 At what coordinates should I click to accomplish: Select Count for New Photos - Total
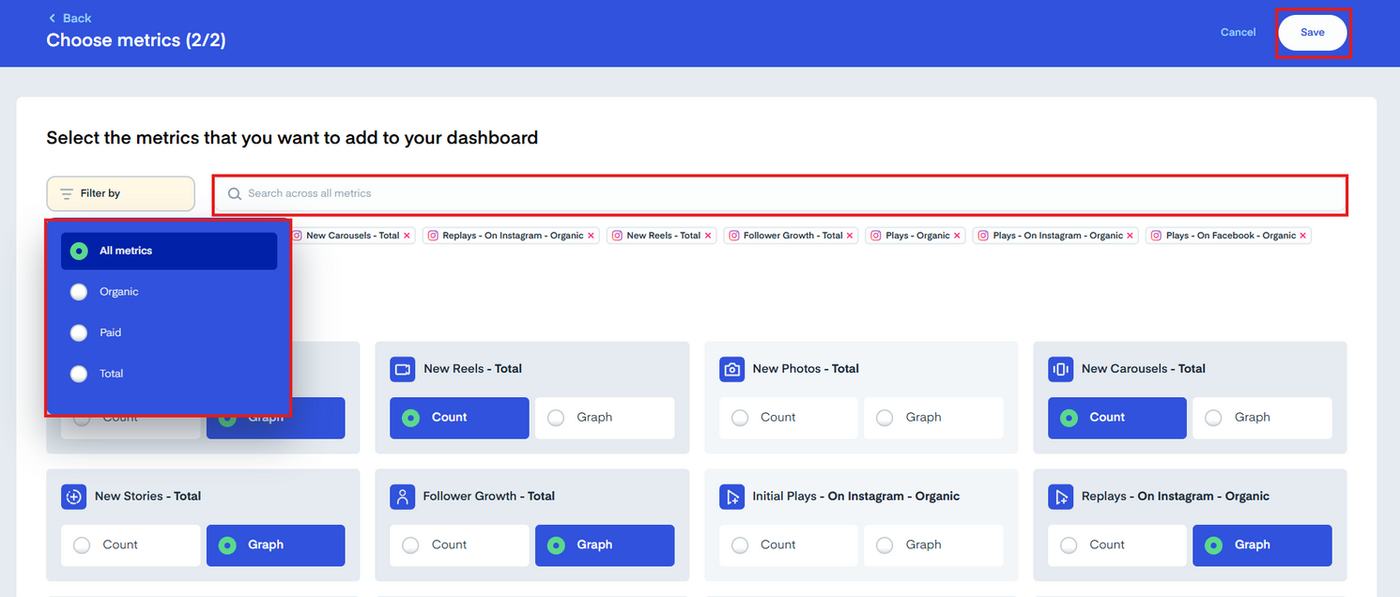pyautogui.click(x=788, y=418)
